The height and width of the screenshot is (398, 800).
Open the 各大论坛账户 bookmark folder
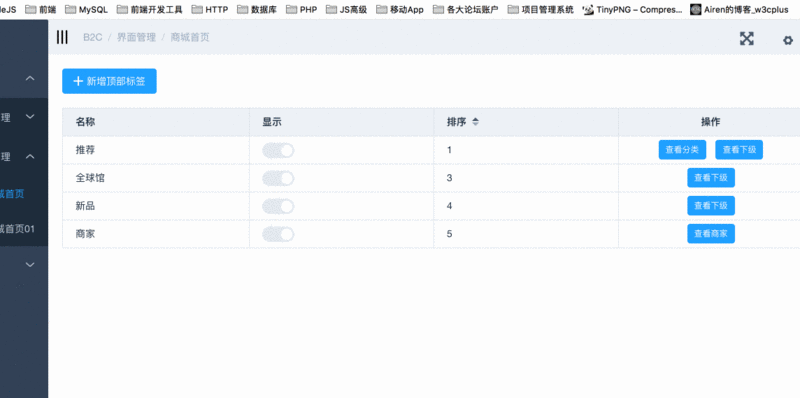[465, 9]
